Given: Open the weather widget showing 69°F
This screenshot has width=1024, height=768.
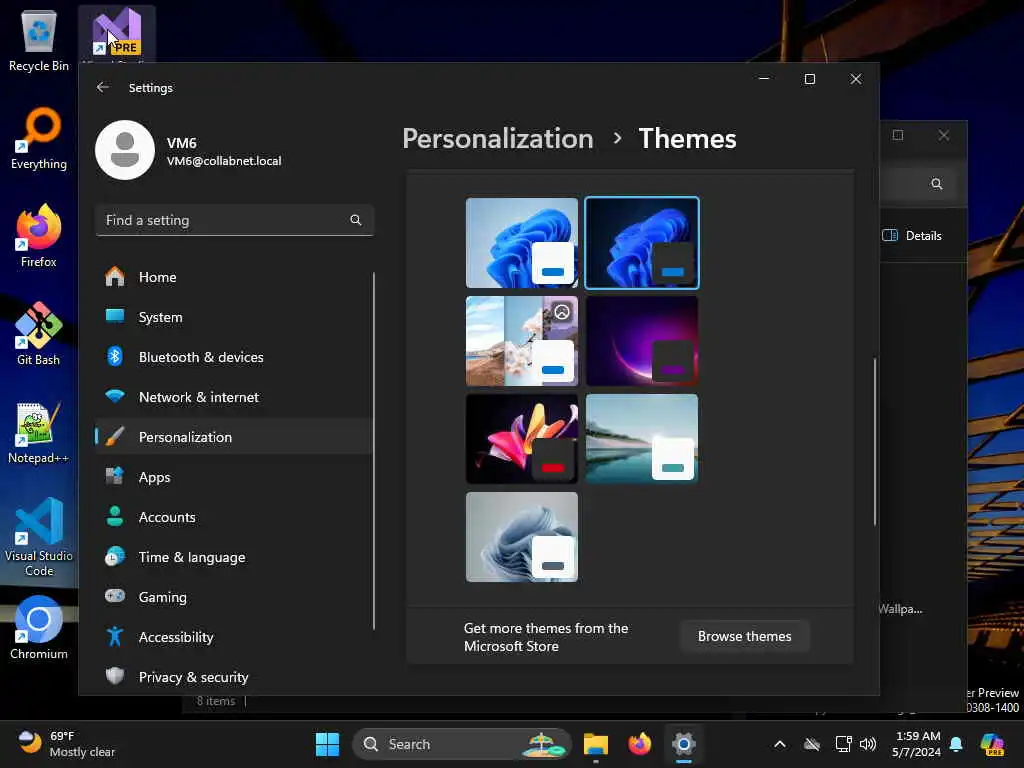Looking at the screenshot, I should 66,744.
